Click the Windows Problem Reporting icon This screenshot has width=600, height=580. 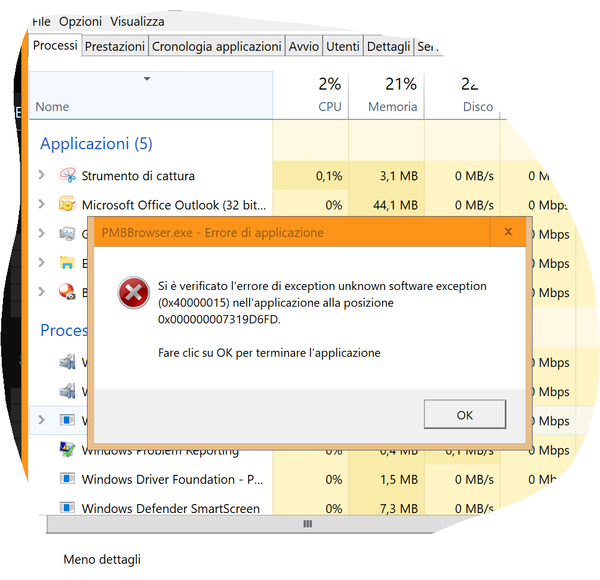point(67,449)
